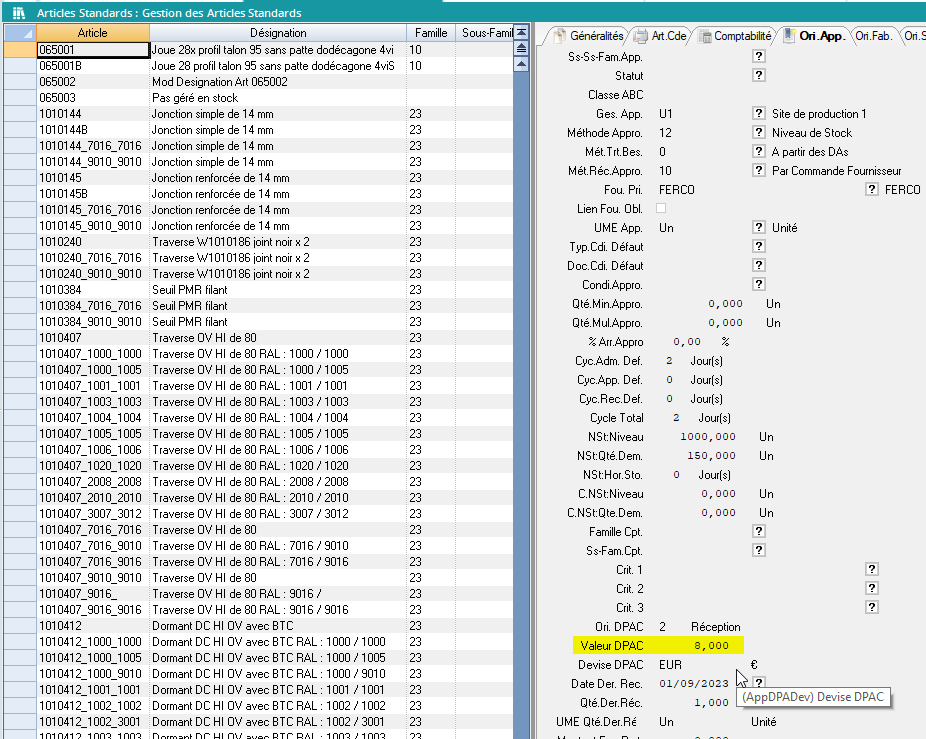Switch to the Généralités tab
This screenshot has height=739, width=926.
(x=590, y=36)
